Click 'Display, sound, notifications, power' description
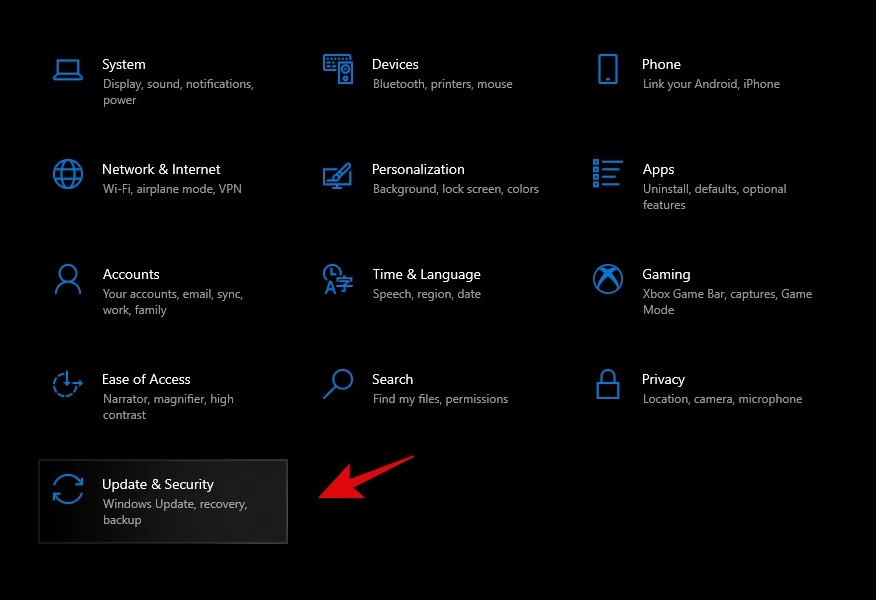The image size is (876, 600). click(178, 92)
